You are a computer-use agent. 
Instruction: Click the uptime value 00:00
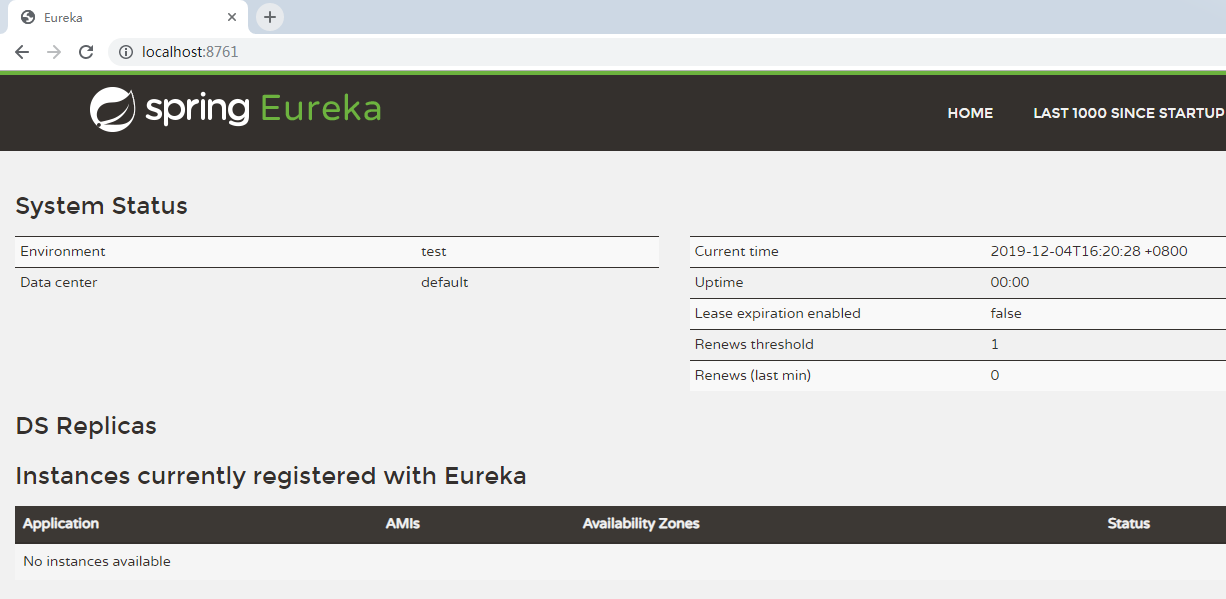[1010, 282]
